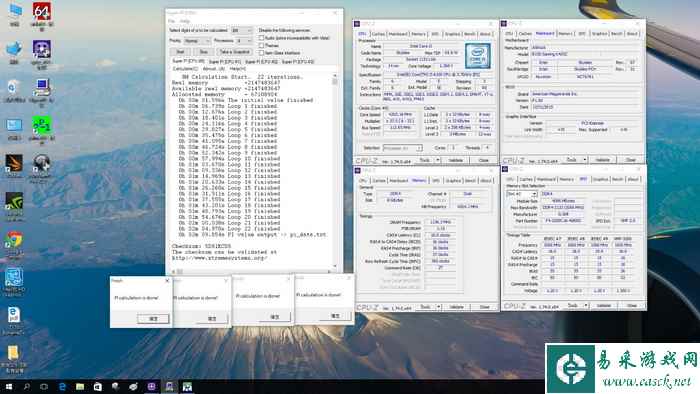This screenshot has width=700, height=394.
Task: Launch Microsoft Edge from the taskbar
Action: click(x=62, y=386)
